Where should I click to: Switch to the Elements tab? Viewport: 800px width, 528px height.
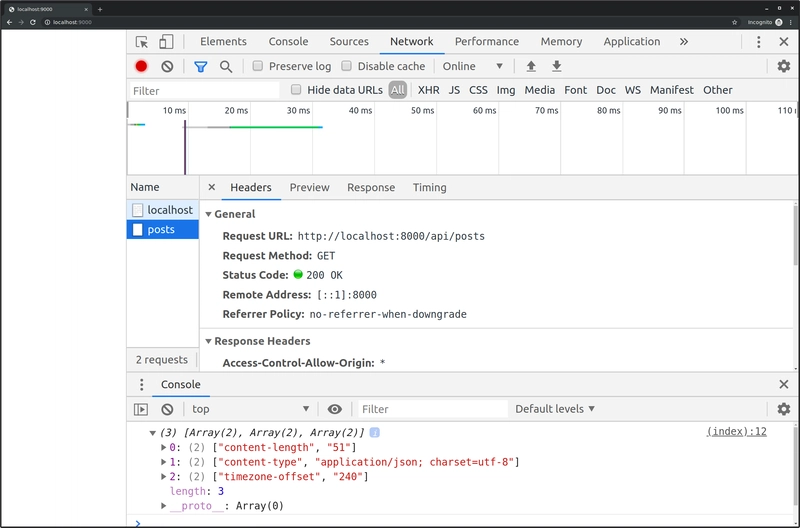point(223,42)
